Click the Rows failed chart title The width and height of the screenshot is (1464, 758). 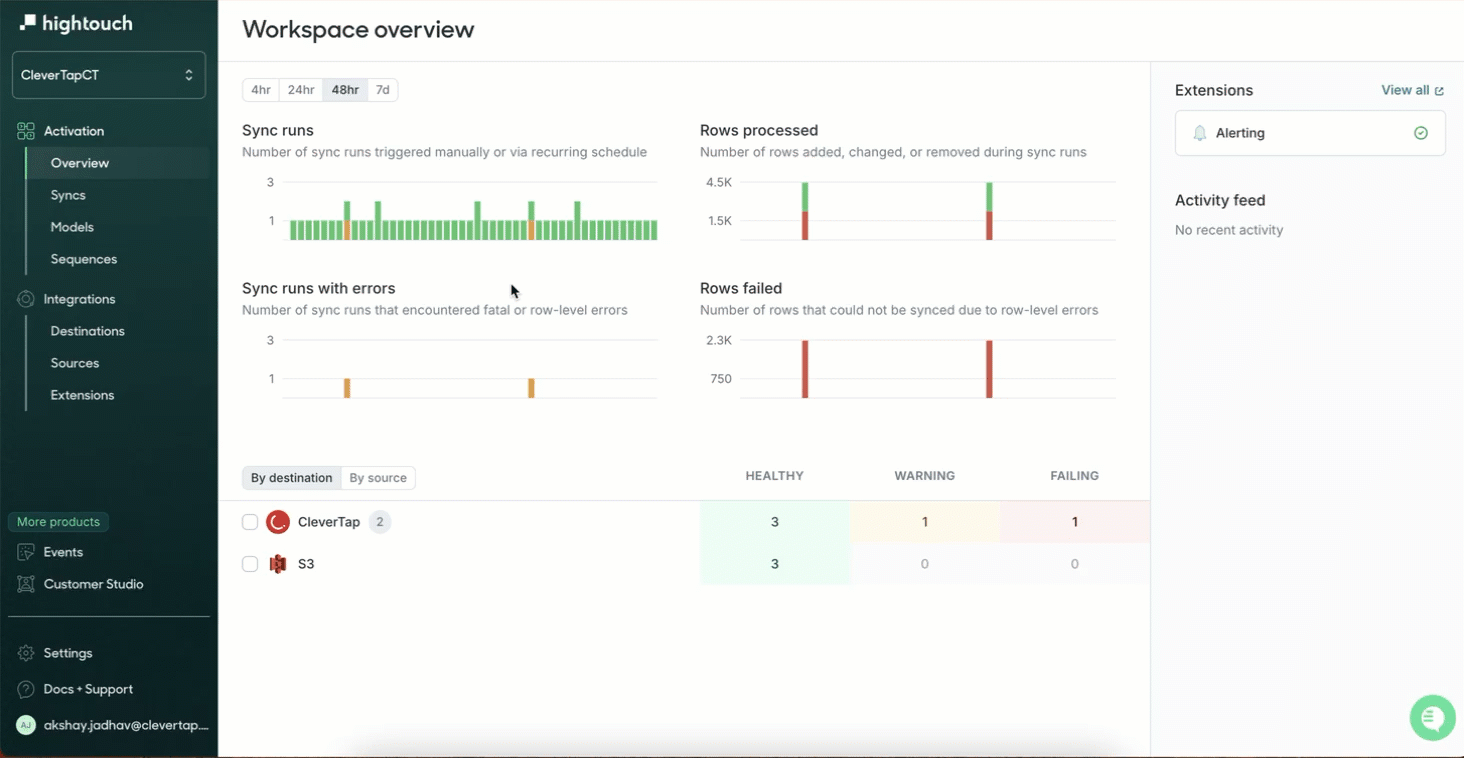click(741, 288)
